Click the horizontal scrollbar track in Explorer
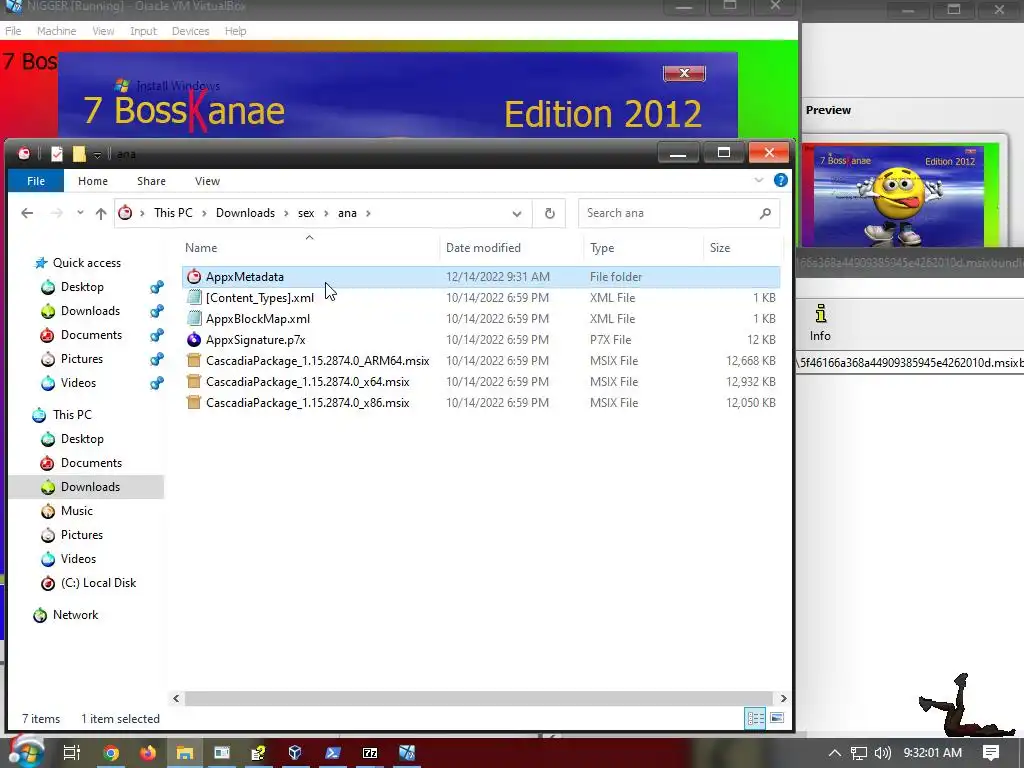Screen dimensions: 1024x768 pos(479,698)
